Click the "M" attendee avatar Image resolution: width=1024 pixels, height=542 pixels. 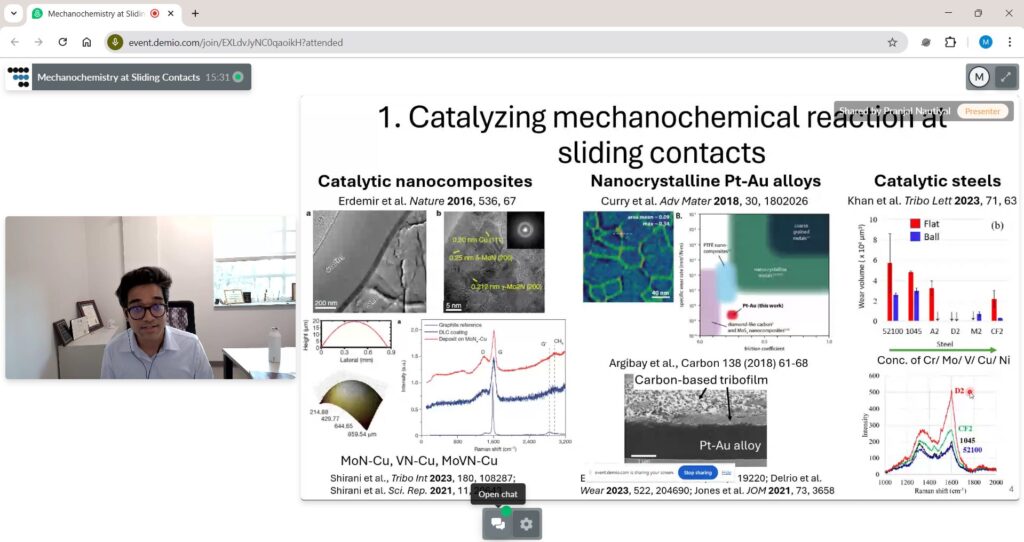[979, 77]
